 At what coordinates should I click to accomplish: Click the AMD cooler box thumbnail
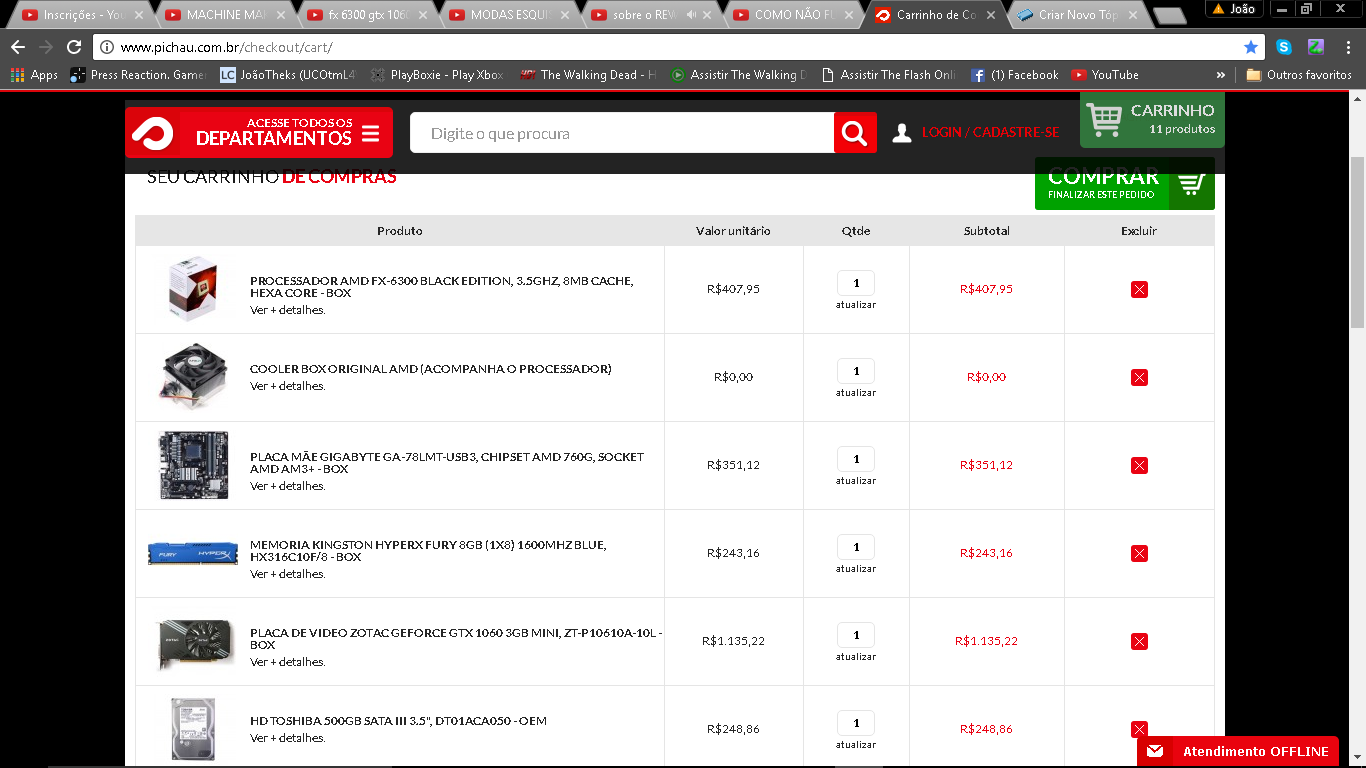(193, 375)
